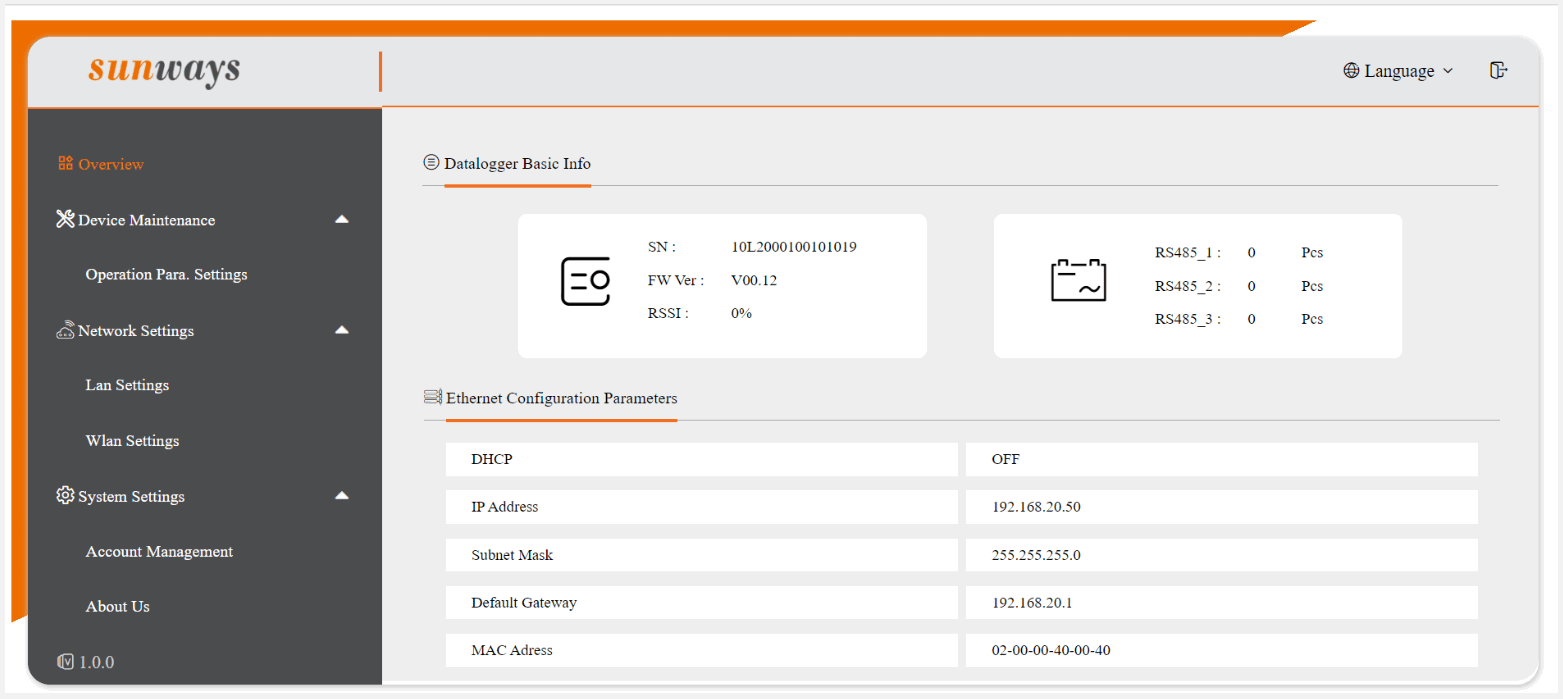Click the RS485 battery device icon
The height and width of the screenshot is (699, 1563).
pyautogui.click(x=1078, y=281)
